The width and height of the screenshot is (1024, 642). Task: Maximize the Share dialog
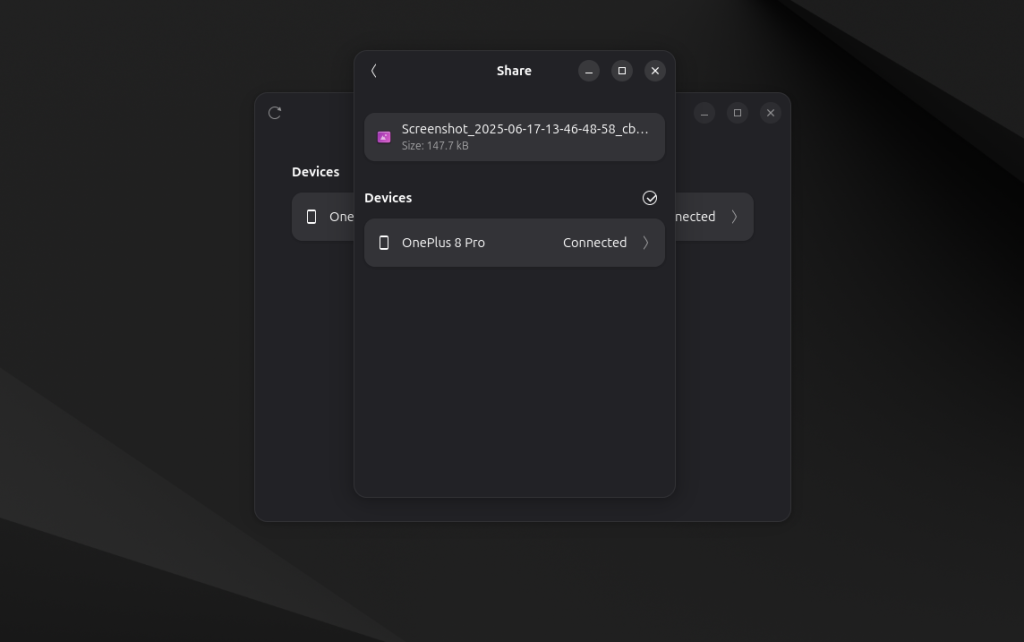pyautogui.click(x=622, y=71)
